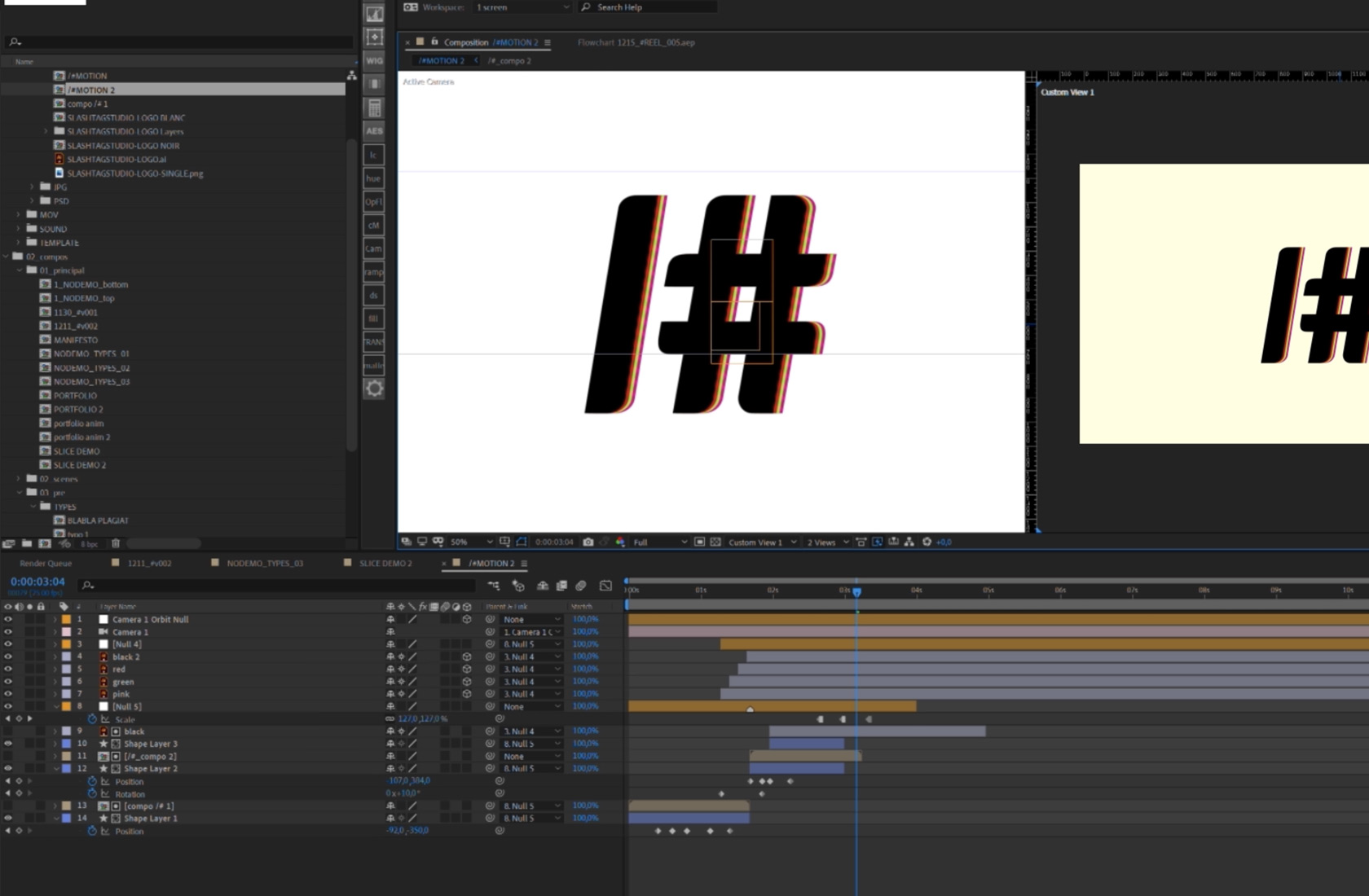This screenshot has width=1369, height=896.
Task: Collapse the [Null 5] layer properties
Action: (55, 707)
